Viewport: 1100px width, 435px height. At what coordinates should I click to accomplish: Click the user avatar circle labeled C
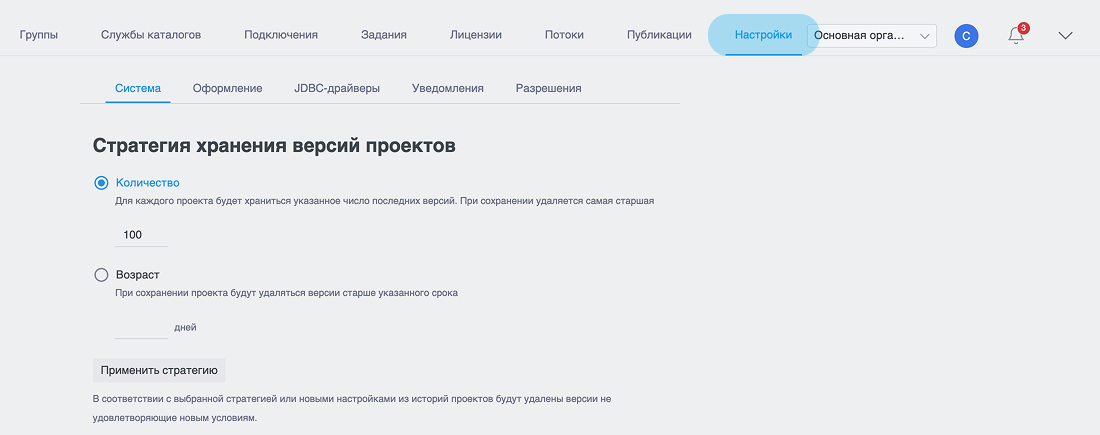pos(966,36)
